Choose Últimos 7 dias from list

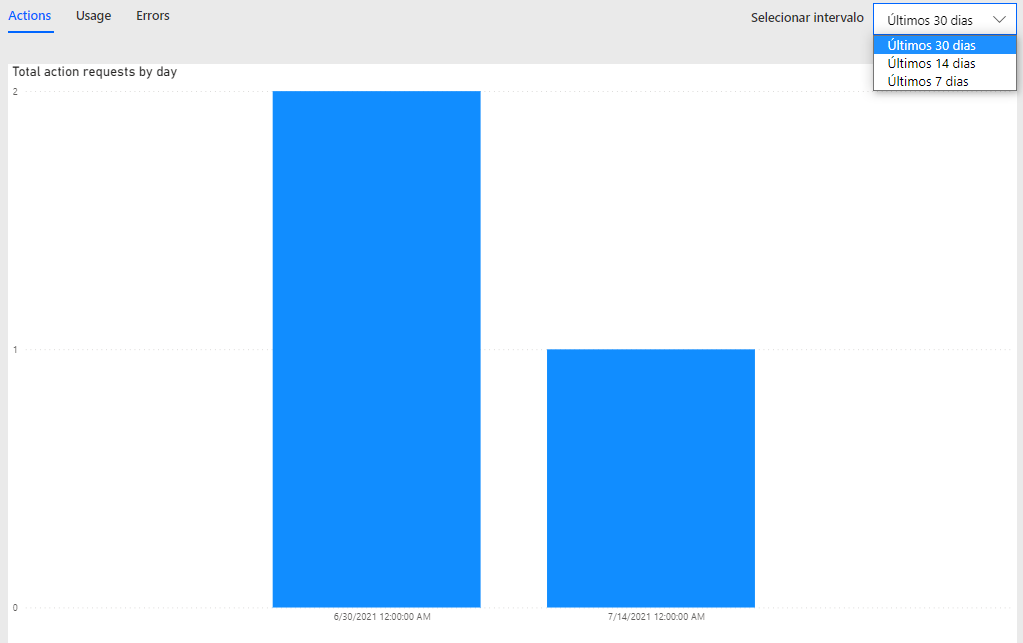(x=945, y=82)
